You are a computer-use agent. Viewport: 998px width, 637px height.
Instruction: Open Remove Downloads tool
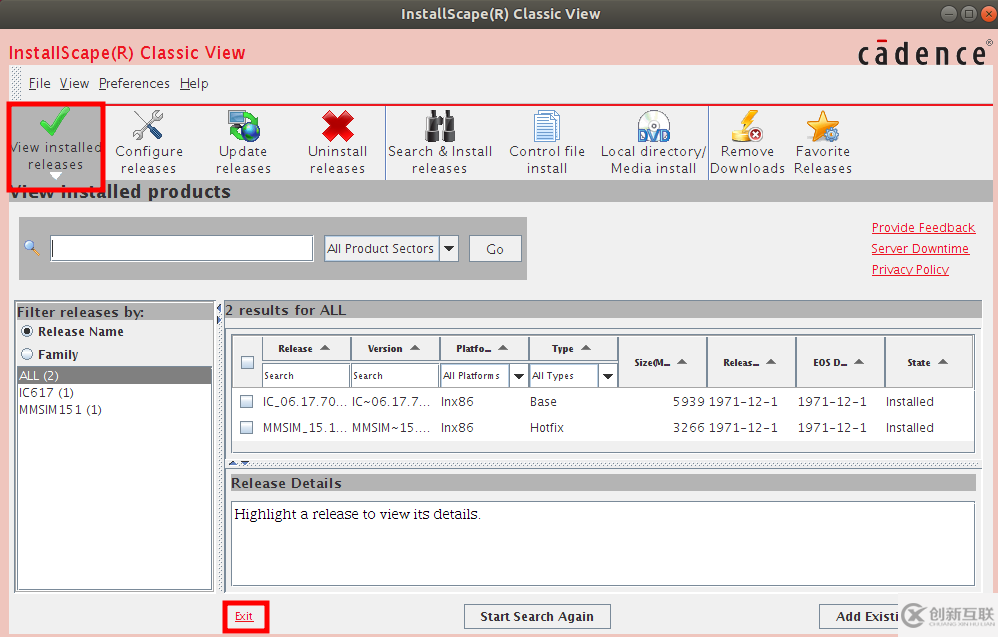coord(747,143)
